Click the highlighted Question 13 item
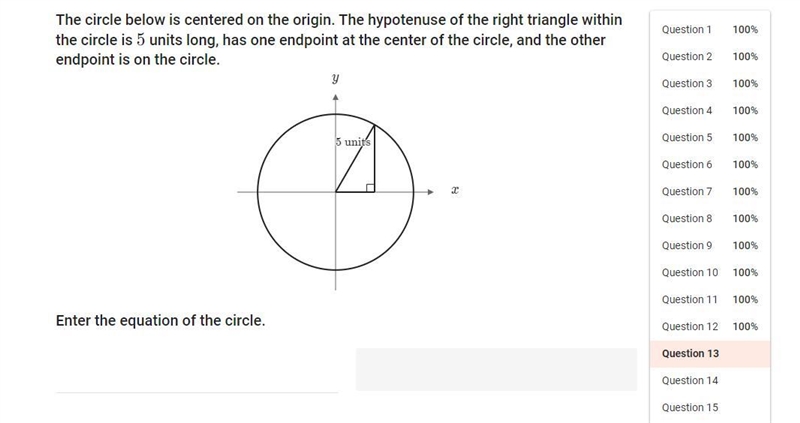This screenshot has width=800, height=423. [710, 354]
